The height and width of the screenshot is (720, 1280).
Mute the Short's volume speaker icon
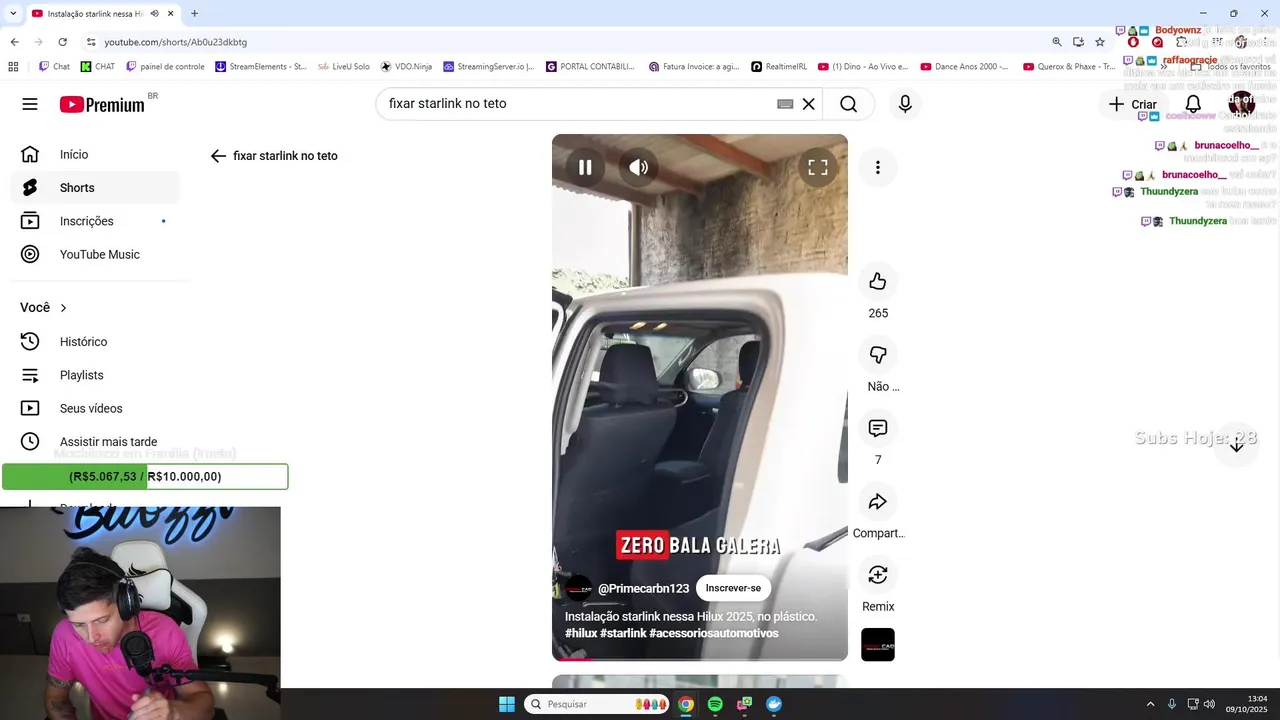click(639, 167)
